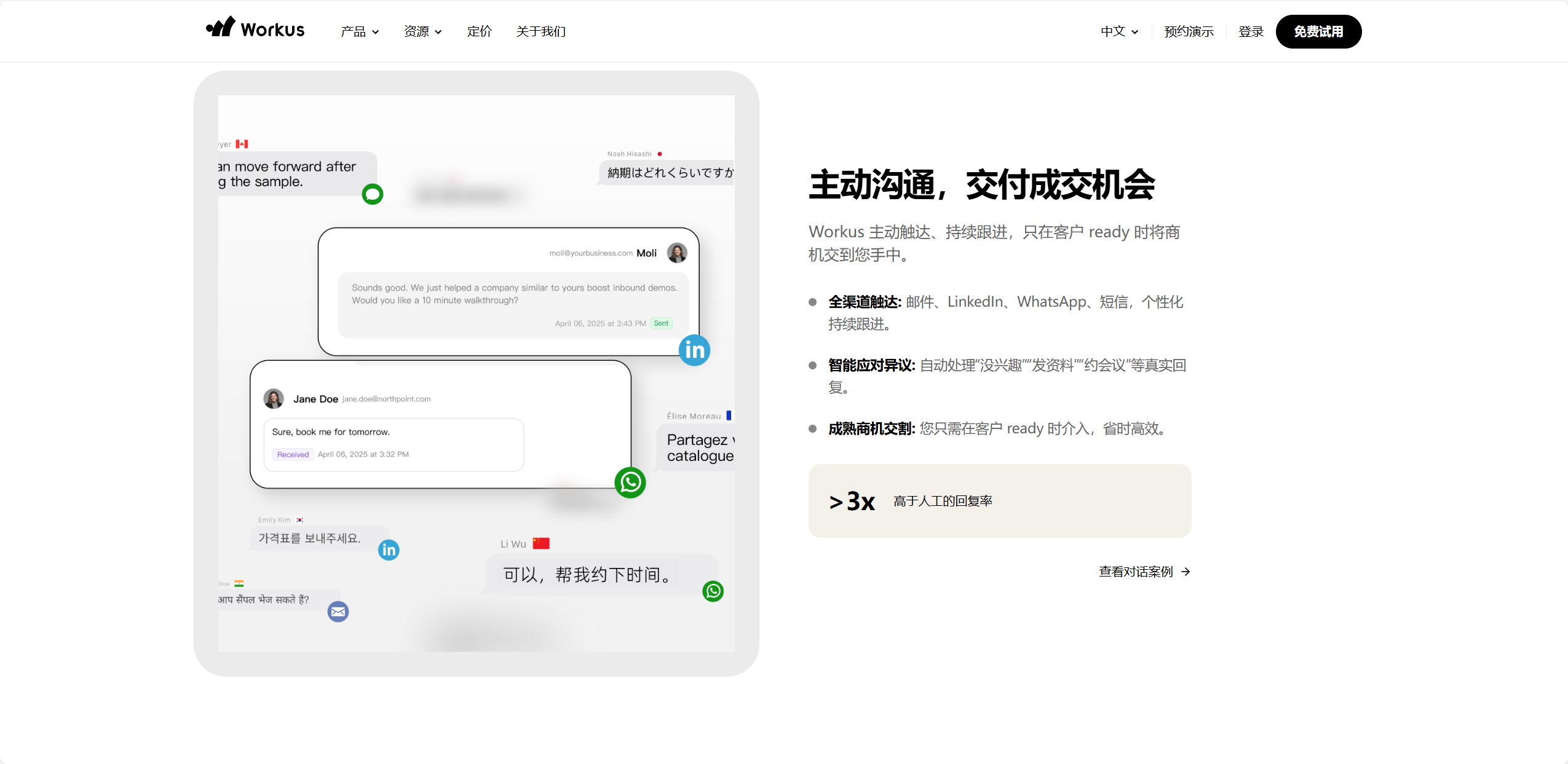
Task: Click the 预约演示 link
Action: (x=1189, y=31)
